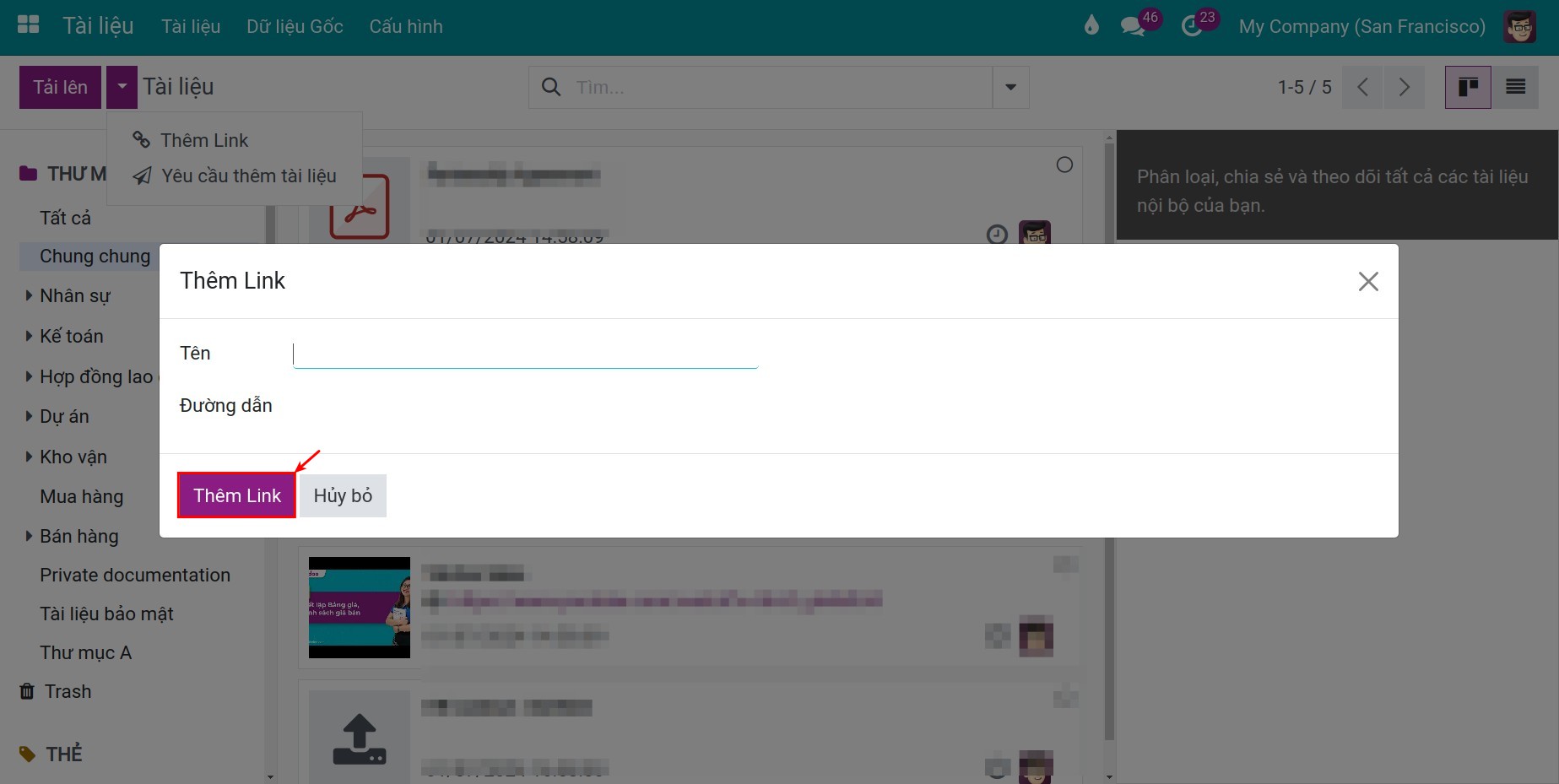The height and width of the screenshot is (784, 1559).
Task: Open the search options dropdown arrow
Action: pos(1010,87)
